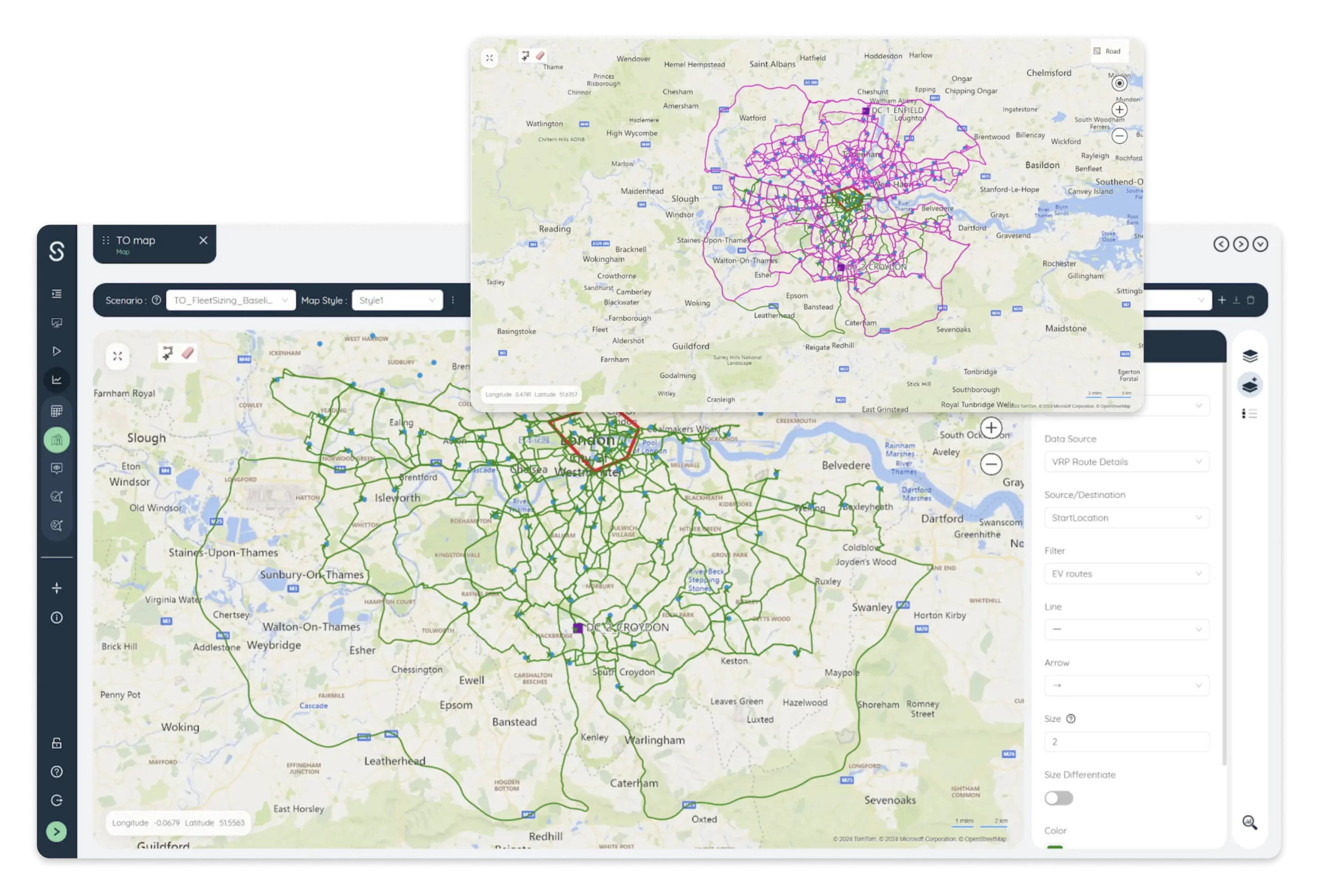Select the green map view icon
Viewport: 1318px width, 896px height.
pyautogui.click(x=57, y=439)
